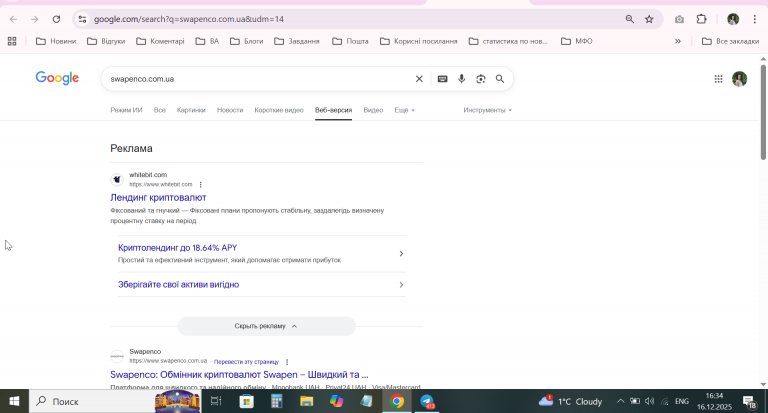Image resolution: width=768 pixels, height=413 pixels.
Task: Reload the page with the refresh icon
Action: point(56,19)
